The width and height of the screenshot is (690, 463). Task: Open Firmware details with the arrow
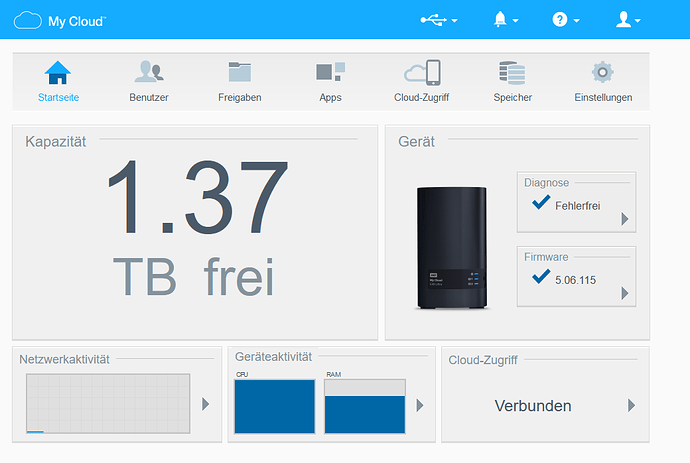point(624,293)
